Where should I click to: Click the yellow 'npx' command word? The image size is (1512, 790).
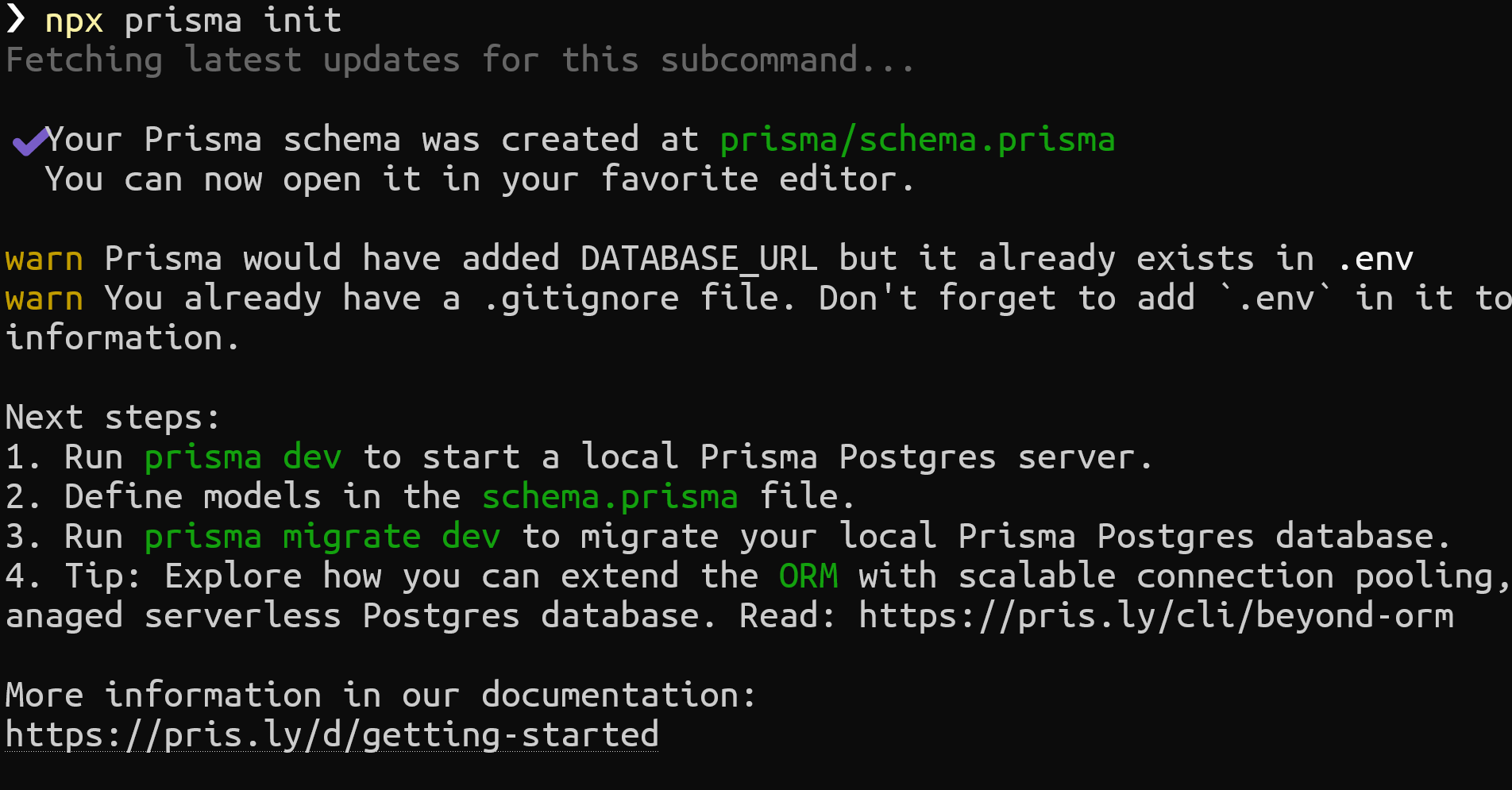(x=74, y=21)
